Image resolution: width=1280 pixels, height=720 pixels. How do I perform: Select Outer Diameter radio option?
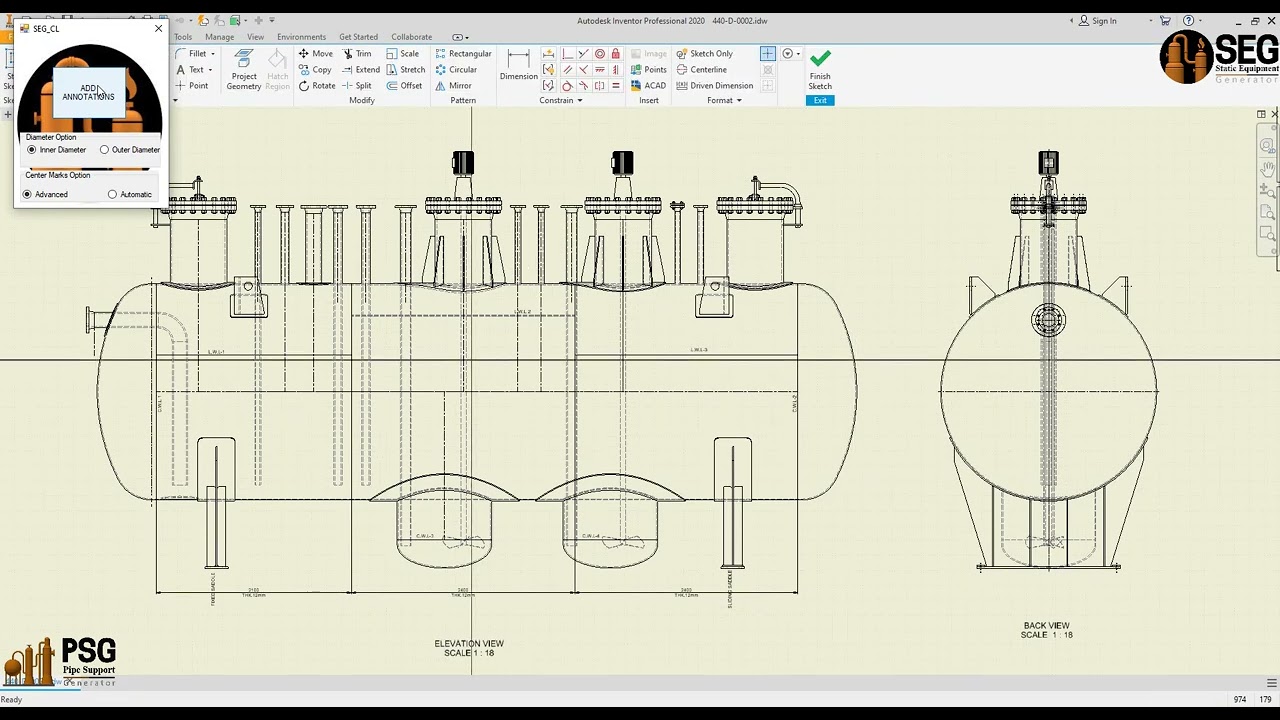pos(130,150)
